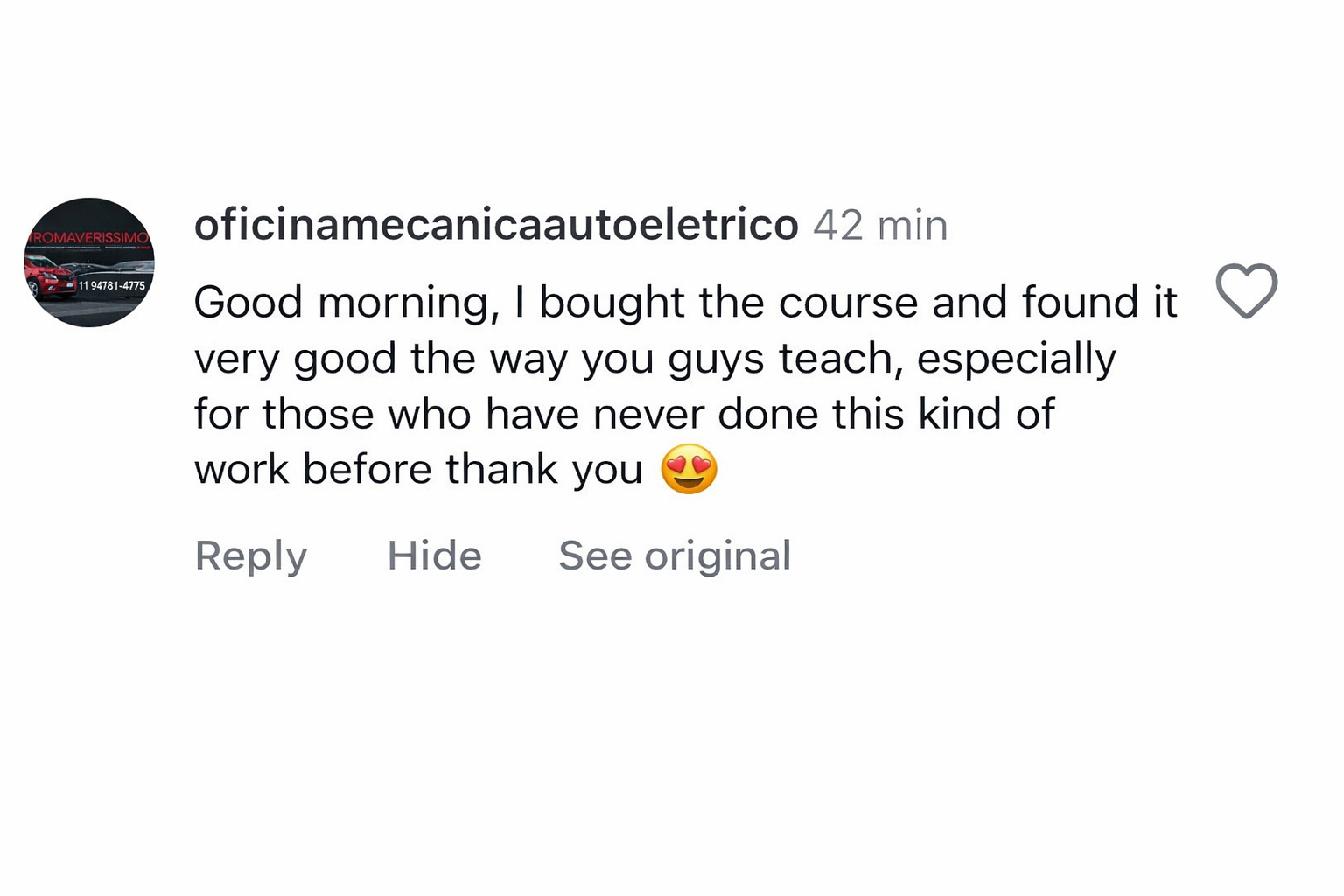Click the 42 min timestamp
1344x896 pixels.
[x=879, y=226]
